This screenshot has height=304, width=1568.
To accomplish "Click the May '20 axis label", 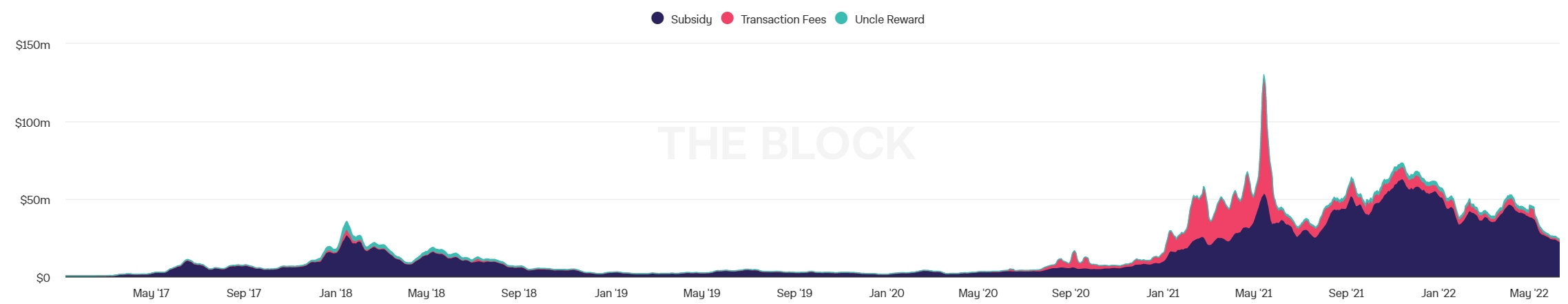I will [x=978, y=293].
